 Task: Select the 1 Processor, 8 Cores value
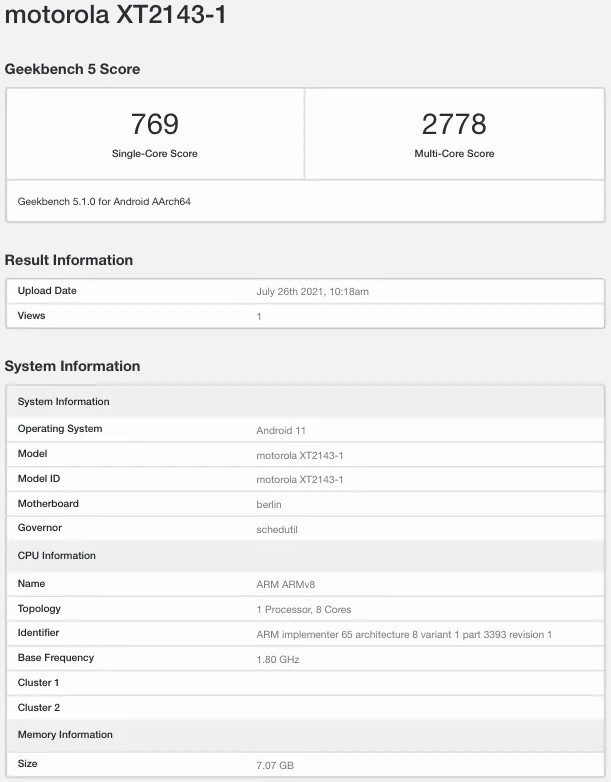(x=304, y=609)
